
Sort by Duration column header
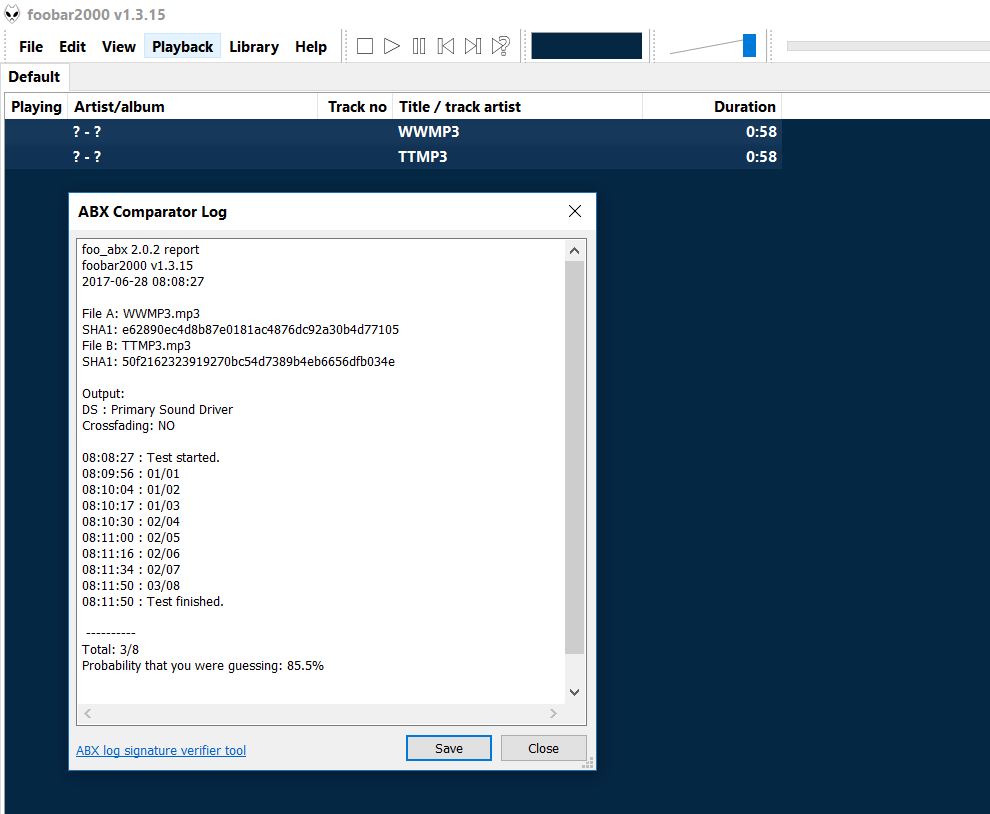point(712,107)
